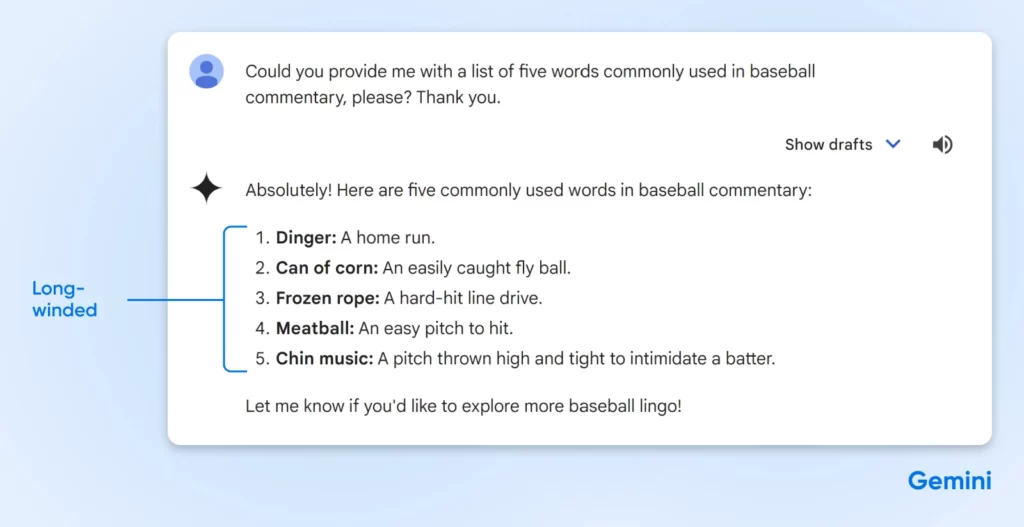Expand drafts with the blue chevron arrow

pos(893,144)
